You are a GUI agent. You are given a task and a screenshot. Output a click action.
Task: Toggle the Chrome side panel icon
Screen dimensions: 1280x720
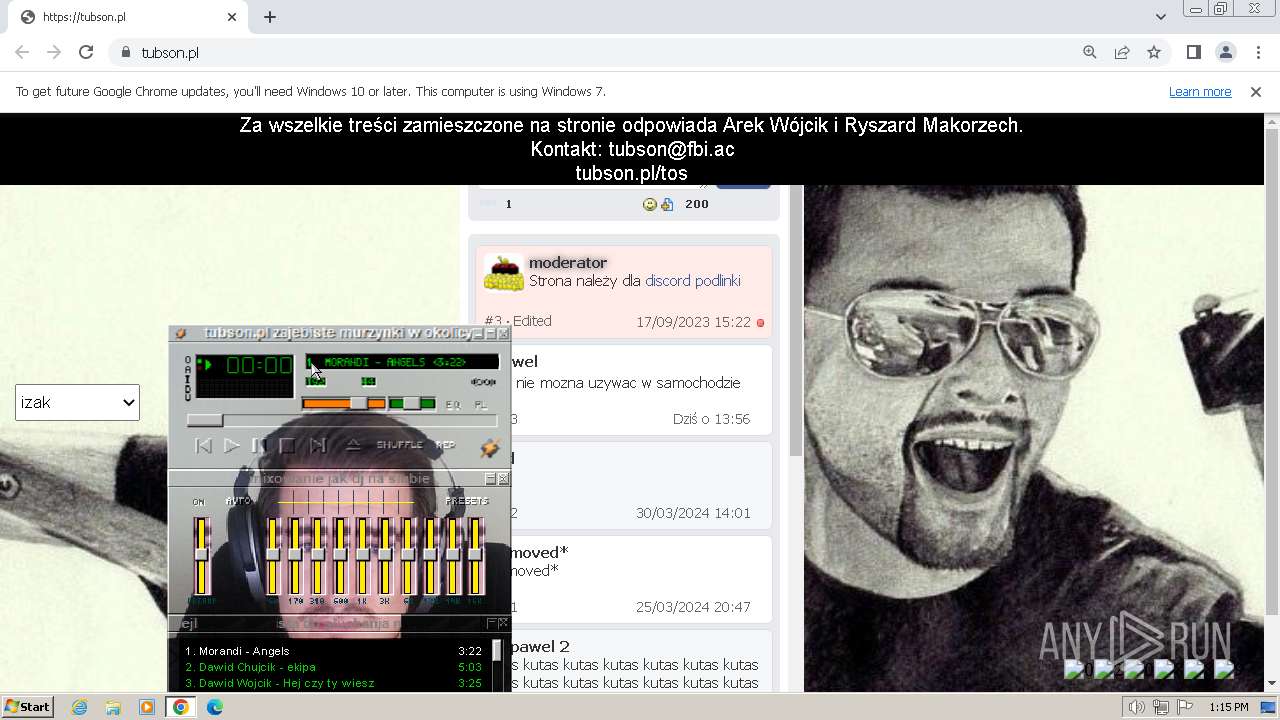pos(1193,52)
